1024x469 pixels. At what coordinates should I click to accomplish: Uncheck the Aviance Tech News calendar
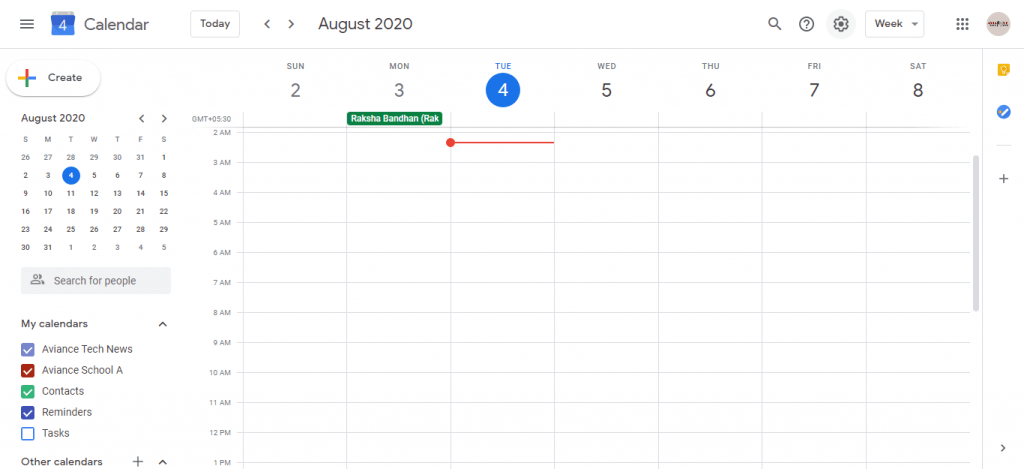(x=27, y=349)
